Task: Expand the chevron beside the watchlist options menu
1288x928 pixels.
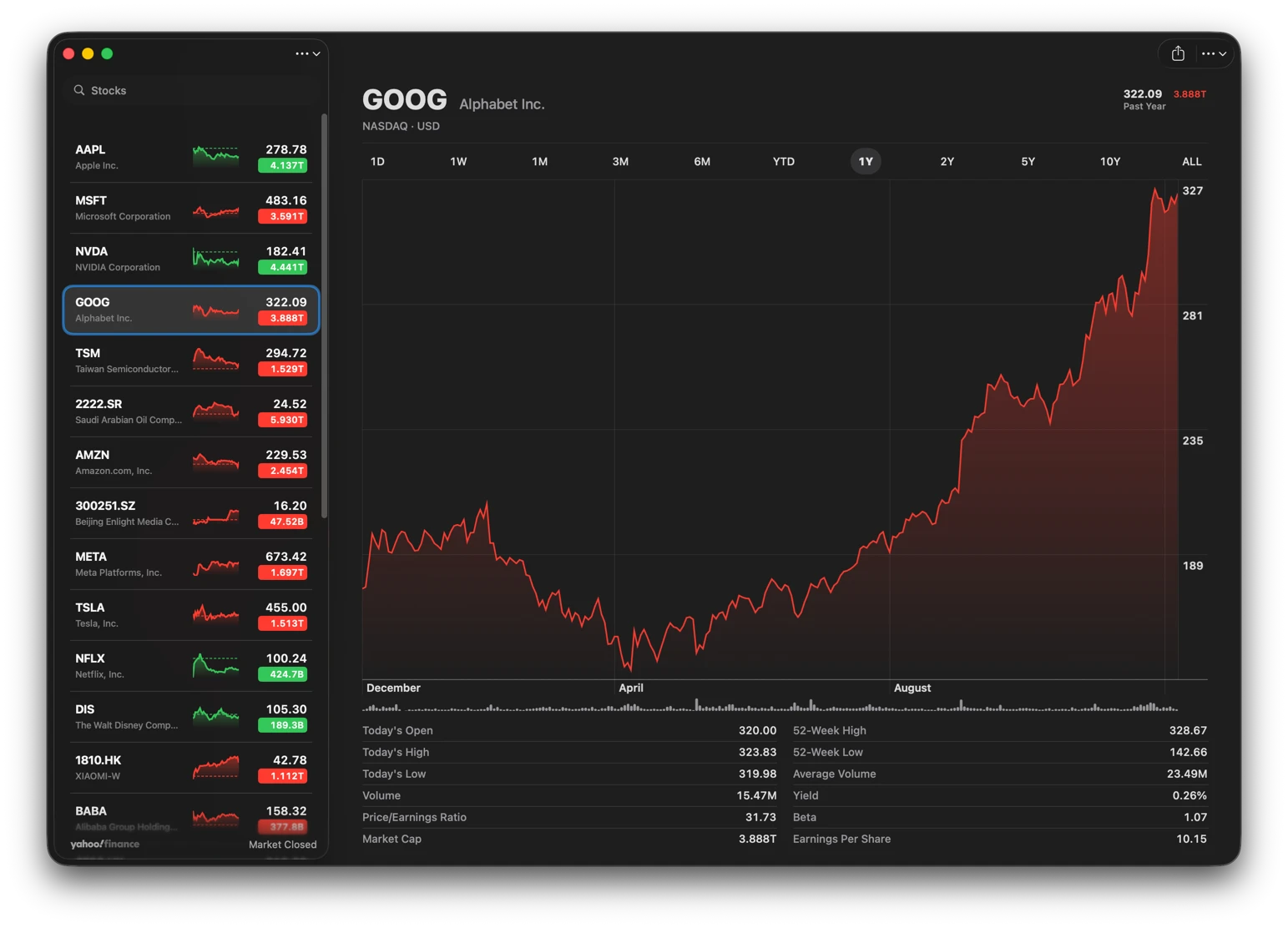Action: [x=316, y=54]
